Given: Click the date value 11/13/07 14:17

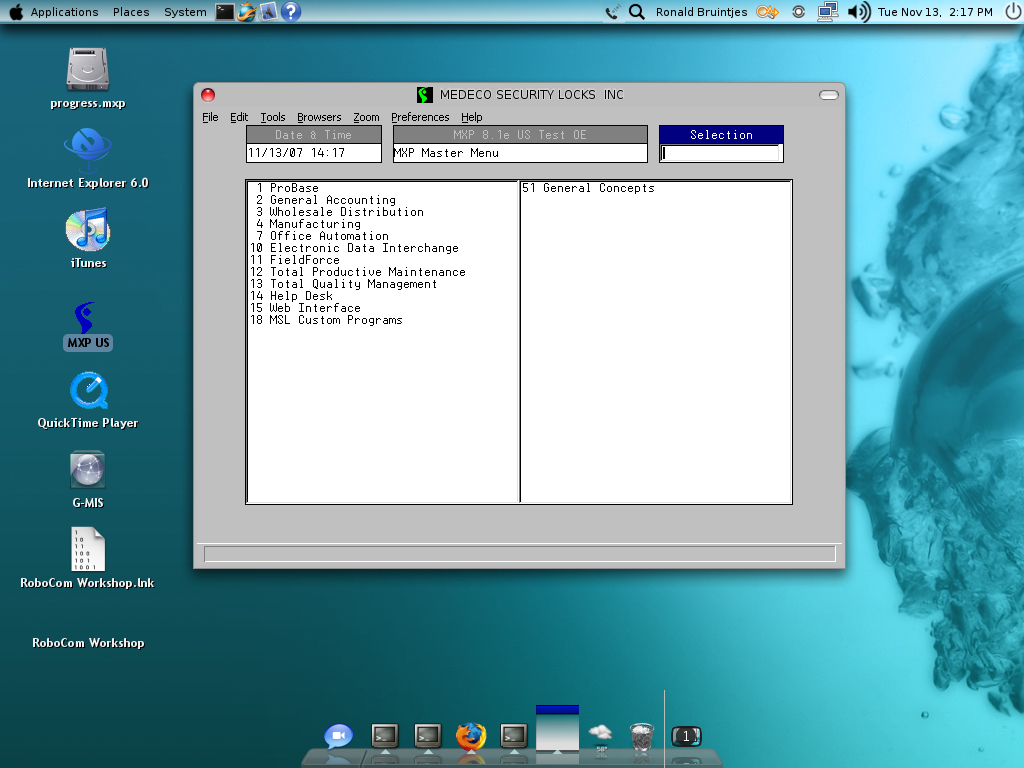Looking at the screenshot, I should tap(313, 153).
